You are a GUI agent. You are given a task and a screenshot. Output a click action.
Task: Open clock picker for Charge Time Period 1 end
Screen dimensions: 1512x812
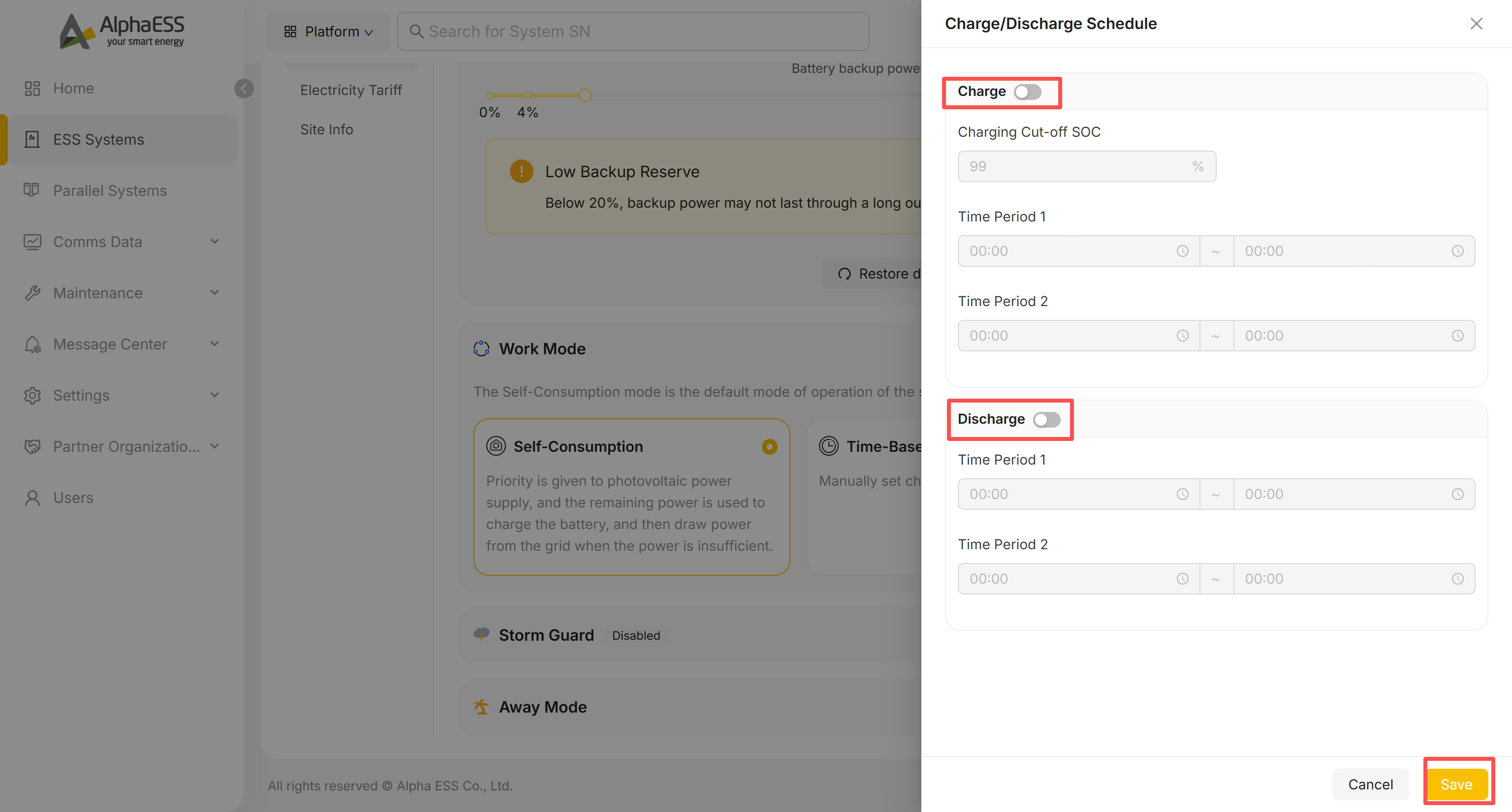1457,251
